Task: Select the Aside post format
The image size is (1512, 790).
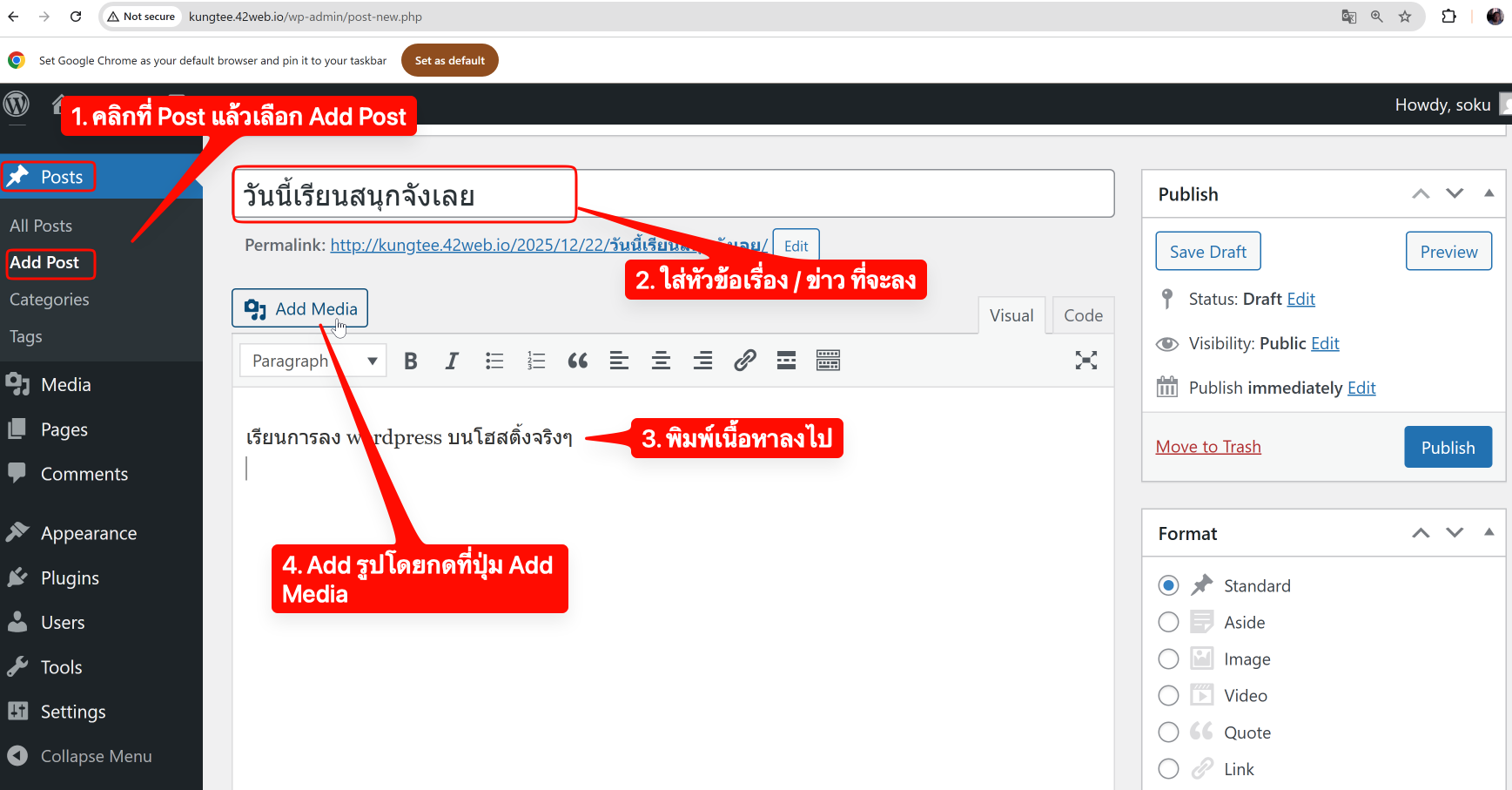Action: 1168,622
